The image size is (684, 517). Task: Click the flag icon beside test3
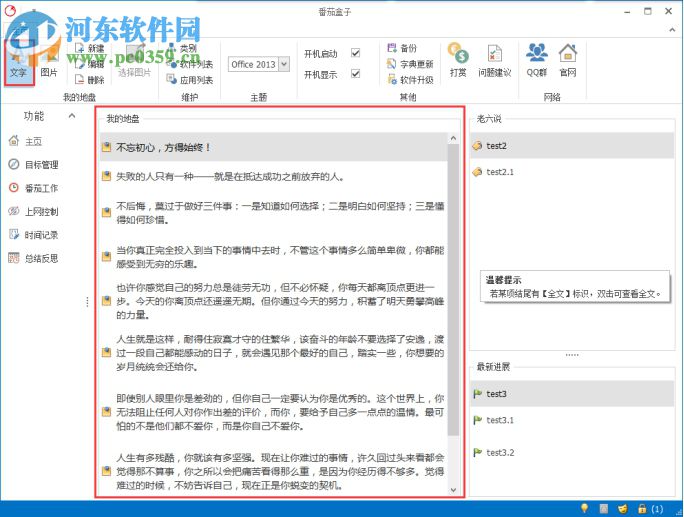pos(478,394)
